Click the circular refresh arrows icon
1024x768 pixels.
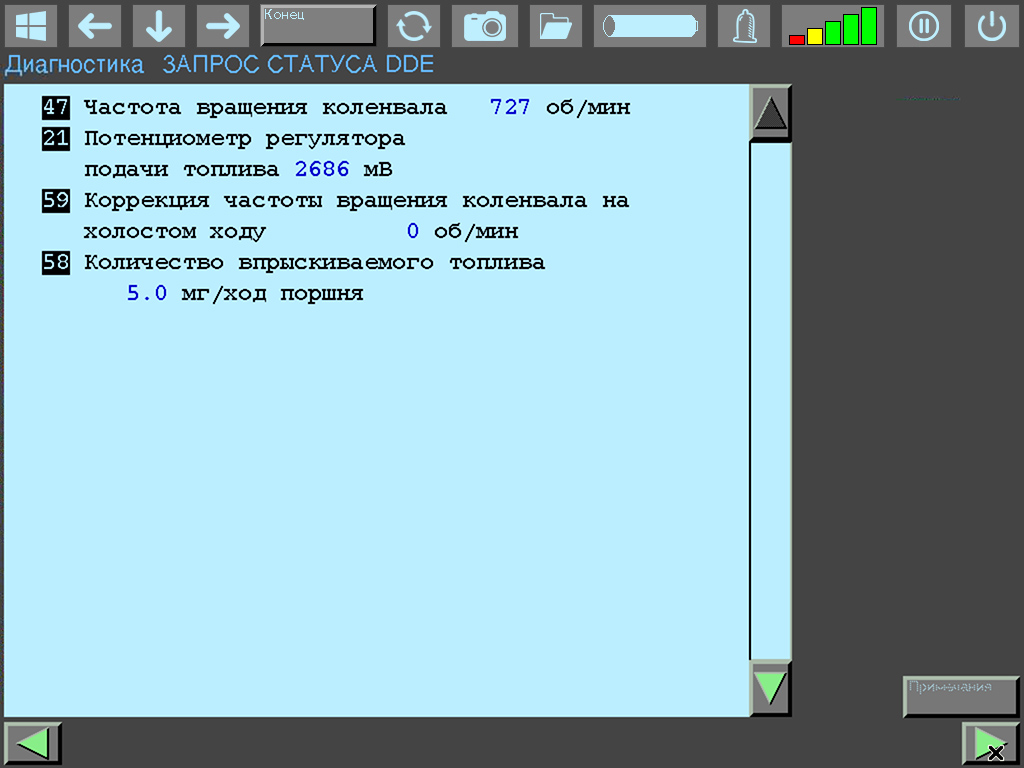(413, 26)
